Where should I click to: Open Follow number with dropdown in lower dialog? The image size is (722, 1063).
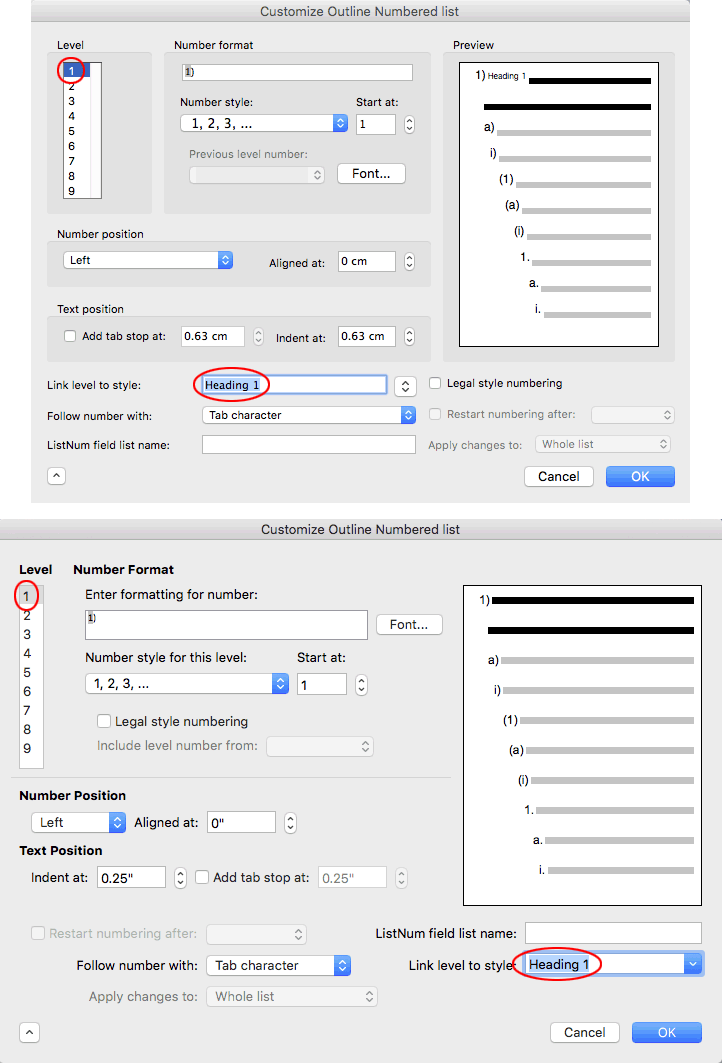[279, 965]
